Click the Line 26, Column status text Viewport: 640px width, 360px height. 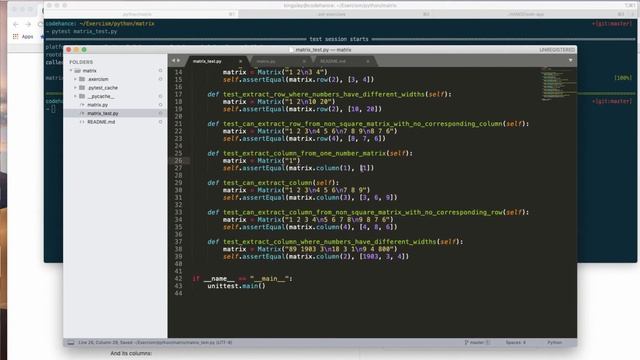click(x=155, y=343)
